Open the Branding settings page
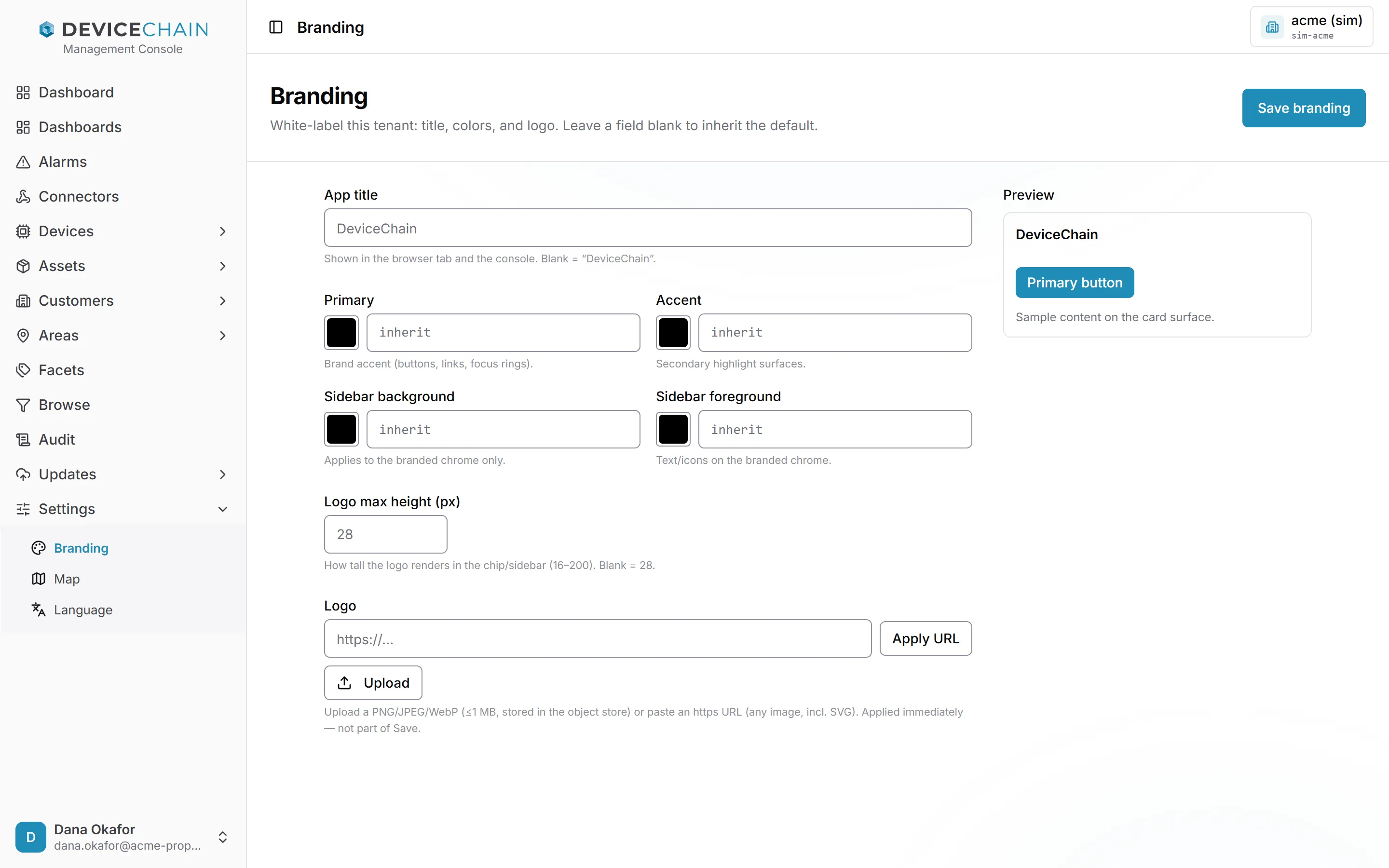This screenshot has height=868, width=1389. click(81, 548)
